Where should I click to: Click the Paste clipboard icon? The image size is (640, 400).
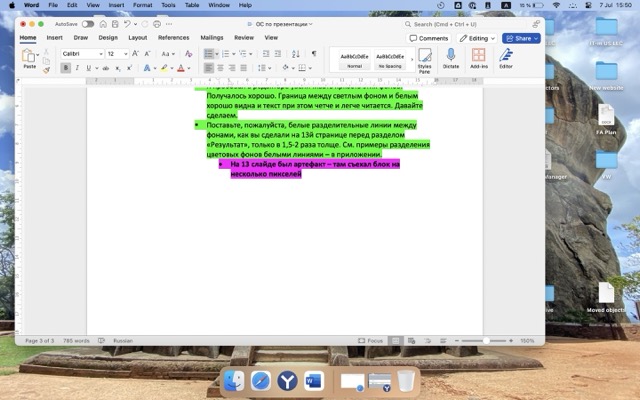[x=29, y=56]
